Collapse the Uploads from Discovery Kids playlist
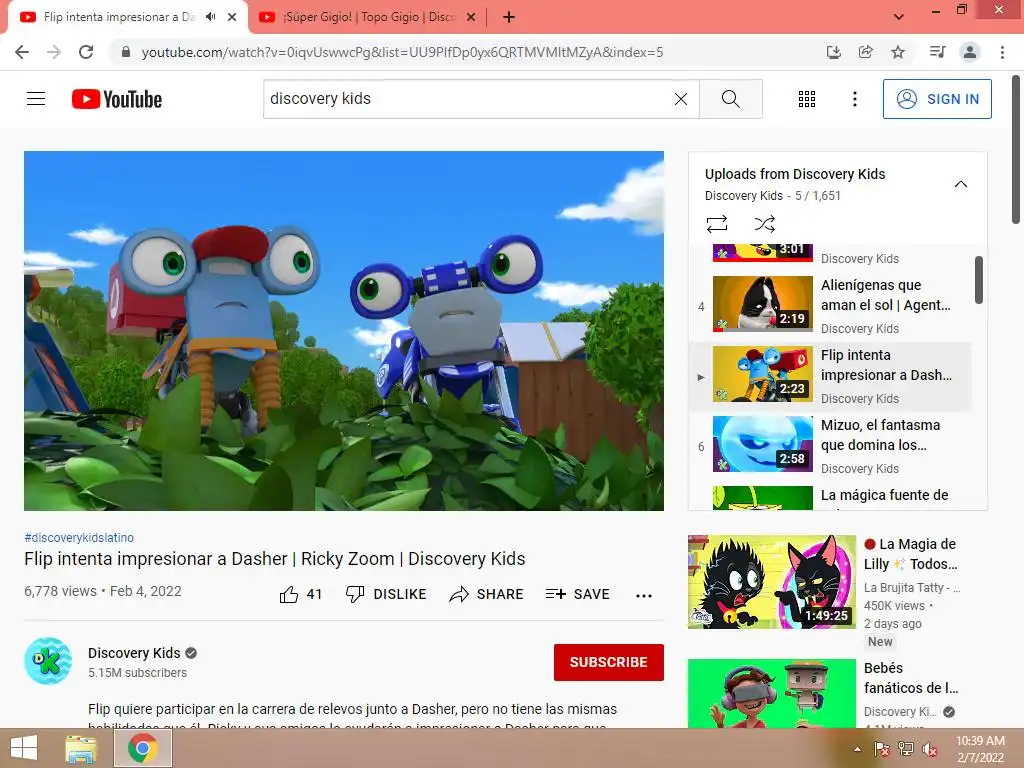This screenshot has width=1024, height=768. click(x=961, y=184)
